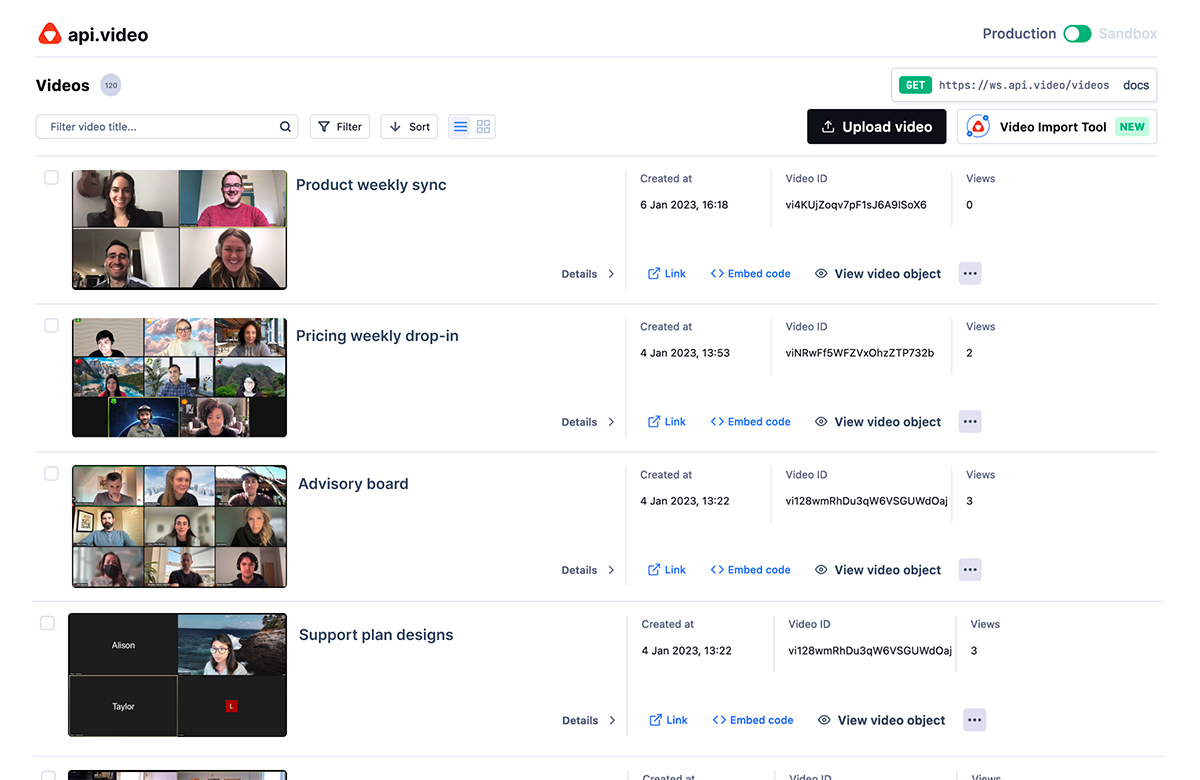This screenshot has width=1200, height=780.
Task: Expand Details for Product weekly sync
Action: pyautogui.click(x=588, y=274)
